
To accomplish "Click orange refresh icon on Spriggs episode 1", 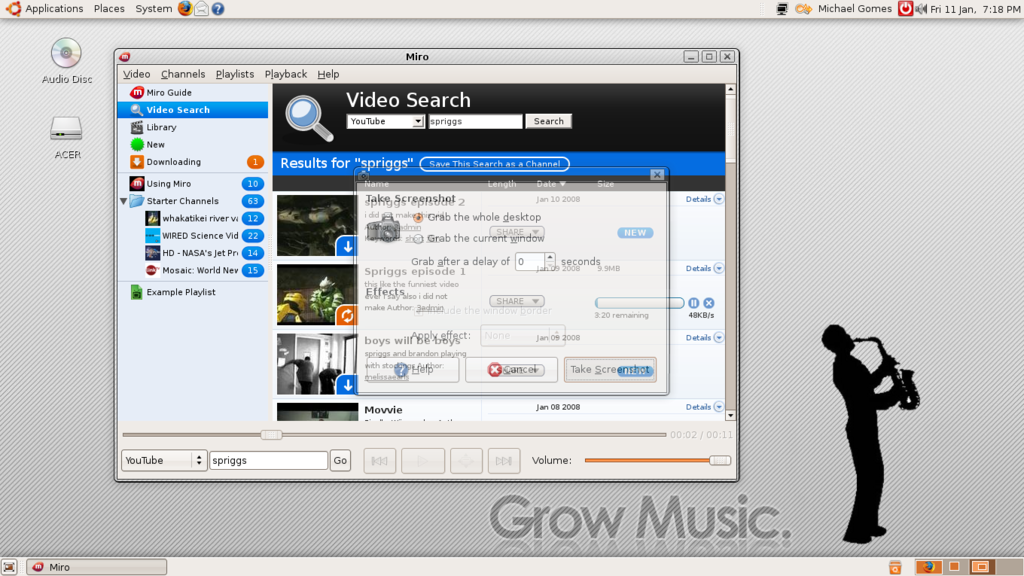I will coord(347,316).
